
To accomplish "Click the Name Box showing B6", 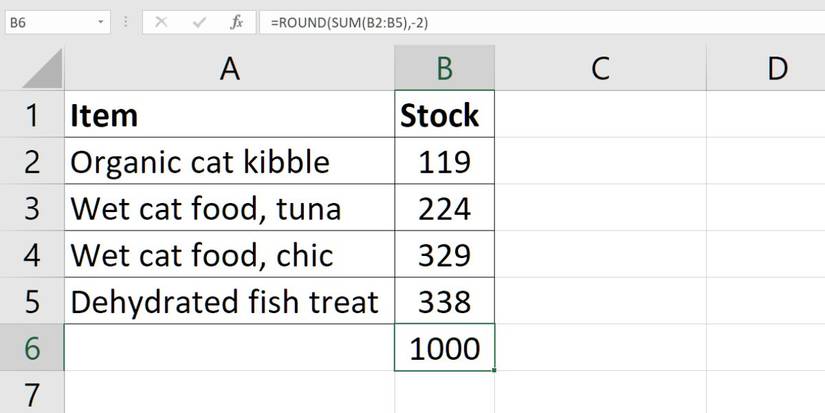I will point(50,21).
